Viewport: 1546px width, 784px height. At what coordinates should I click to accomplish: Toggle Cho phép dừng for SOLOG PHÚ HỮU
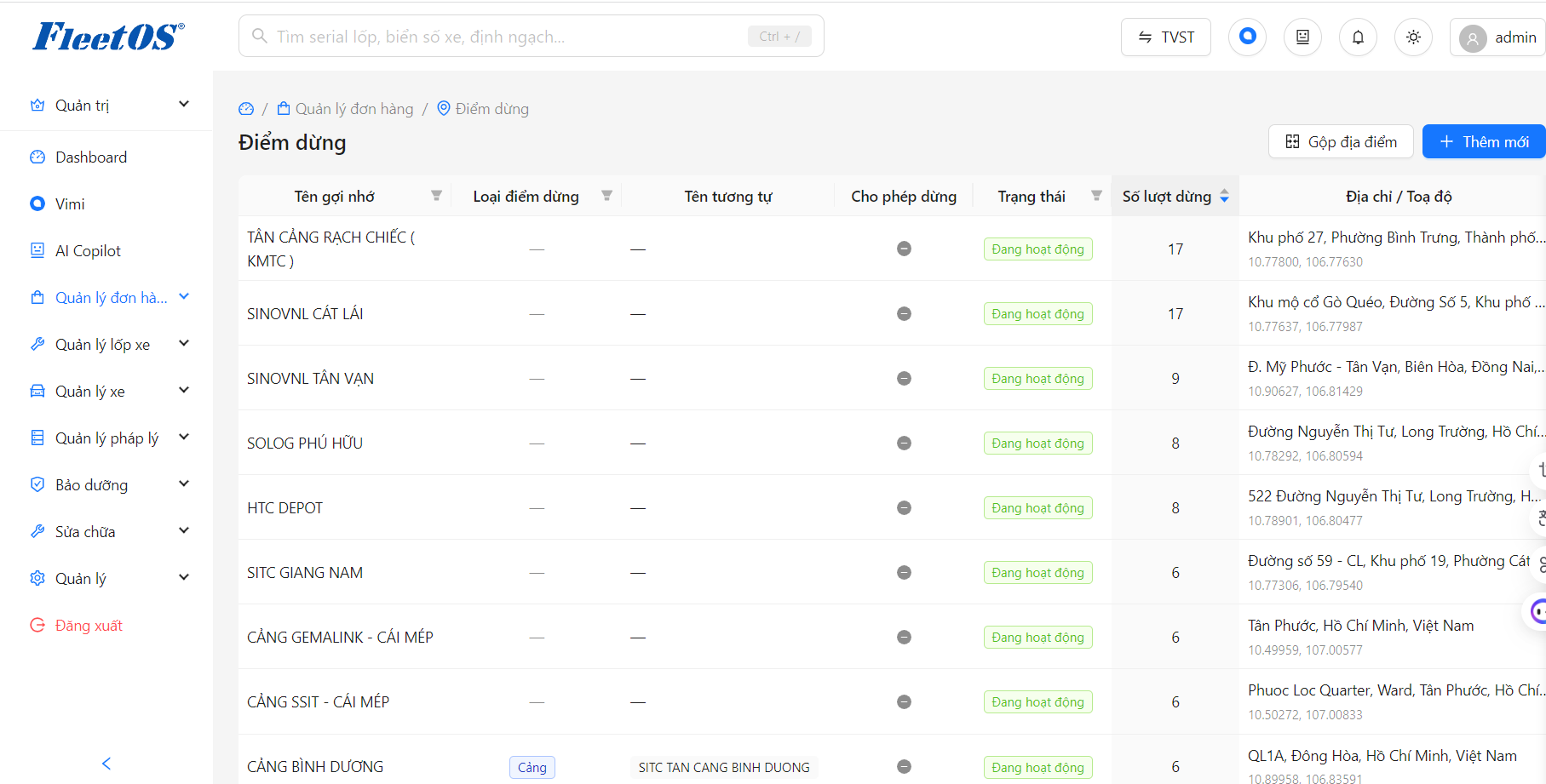coord(904,443)
